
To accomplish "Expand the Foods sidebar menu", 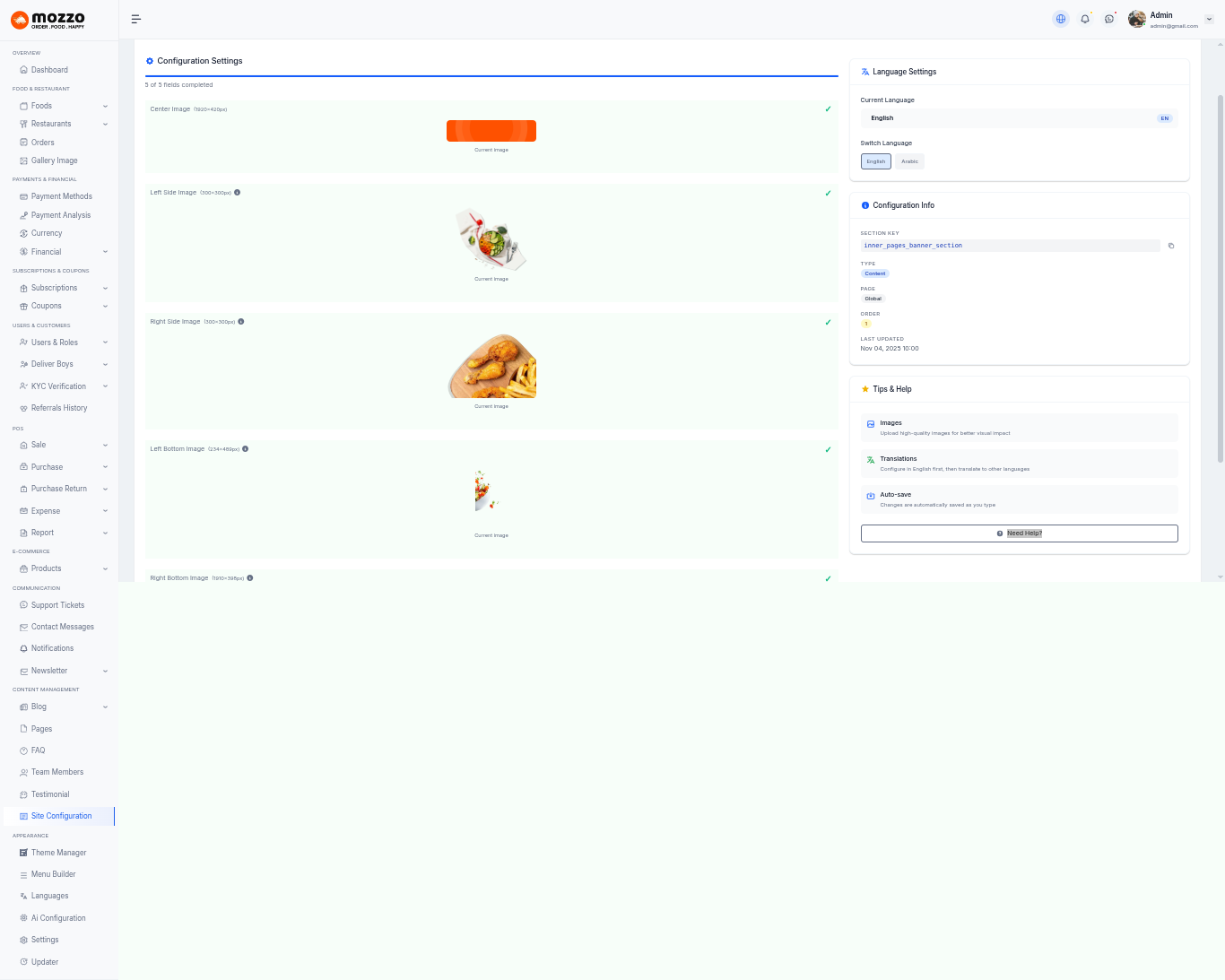I will (x=61, y=106).
